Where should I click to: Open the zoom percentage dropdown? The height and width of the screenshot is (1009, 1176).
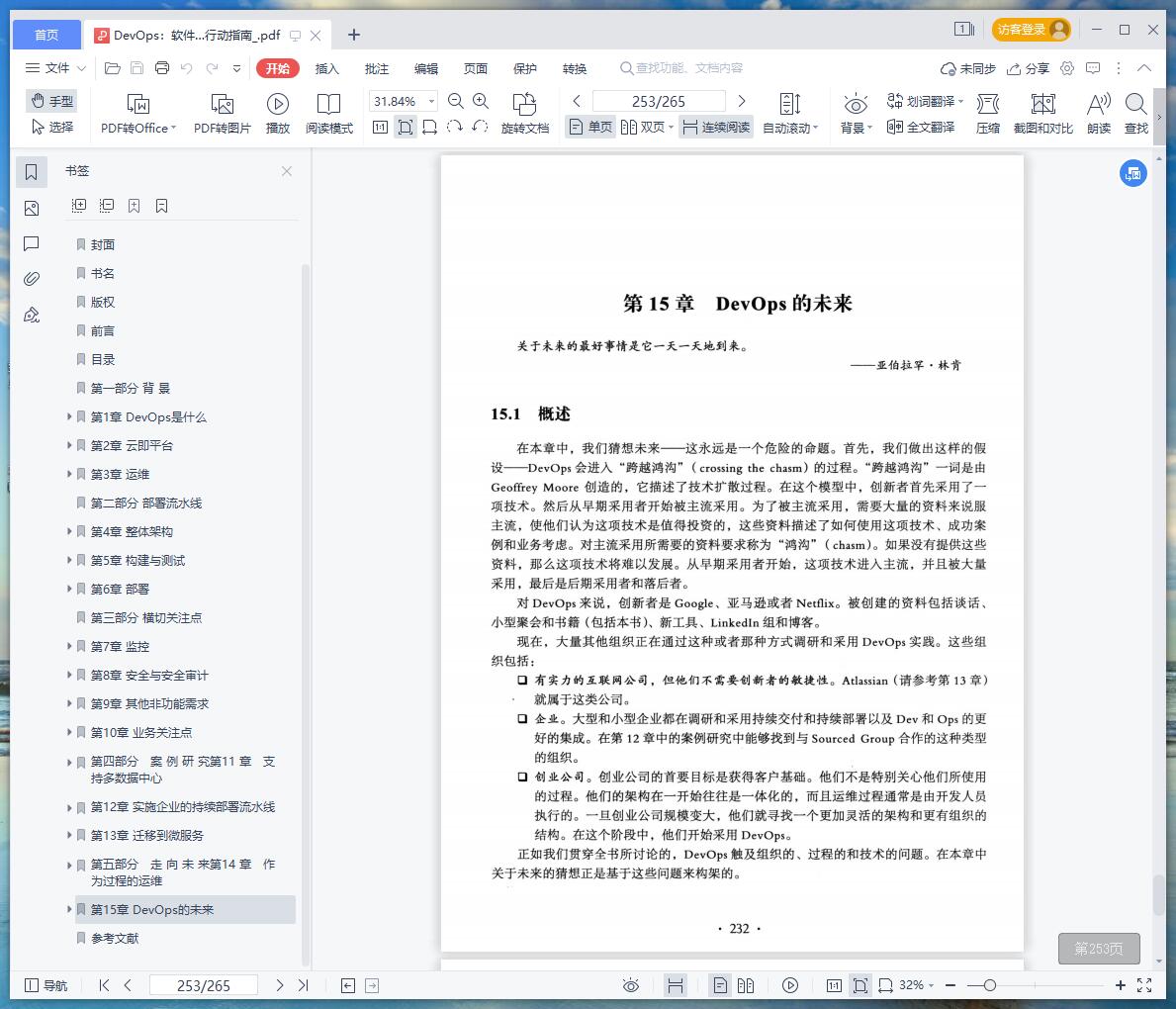(432, 101)
